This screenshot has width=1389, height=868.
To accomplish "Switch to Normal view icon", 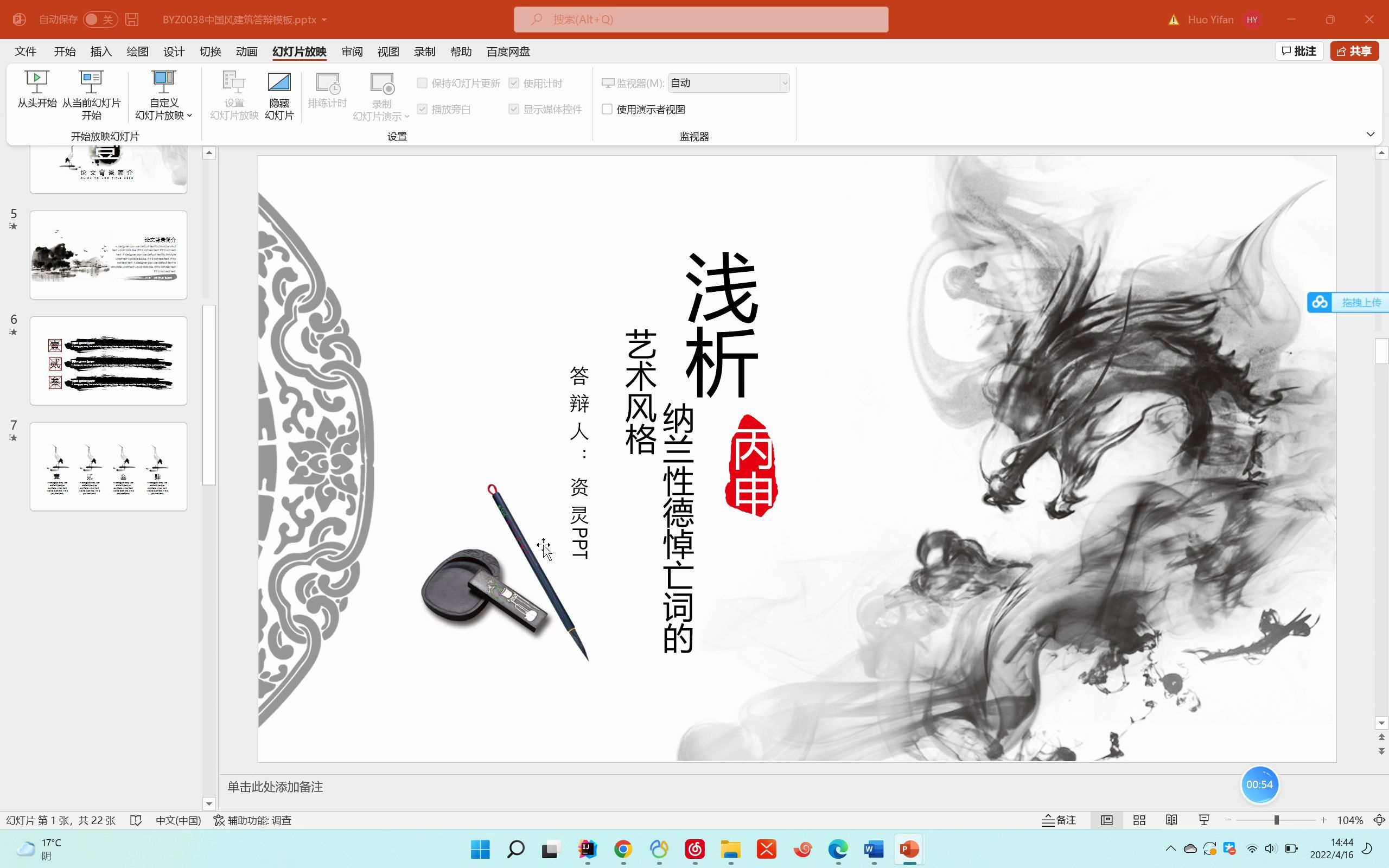I will [x=1107, y=820].
